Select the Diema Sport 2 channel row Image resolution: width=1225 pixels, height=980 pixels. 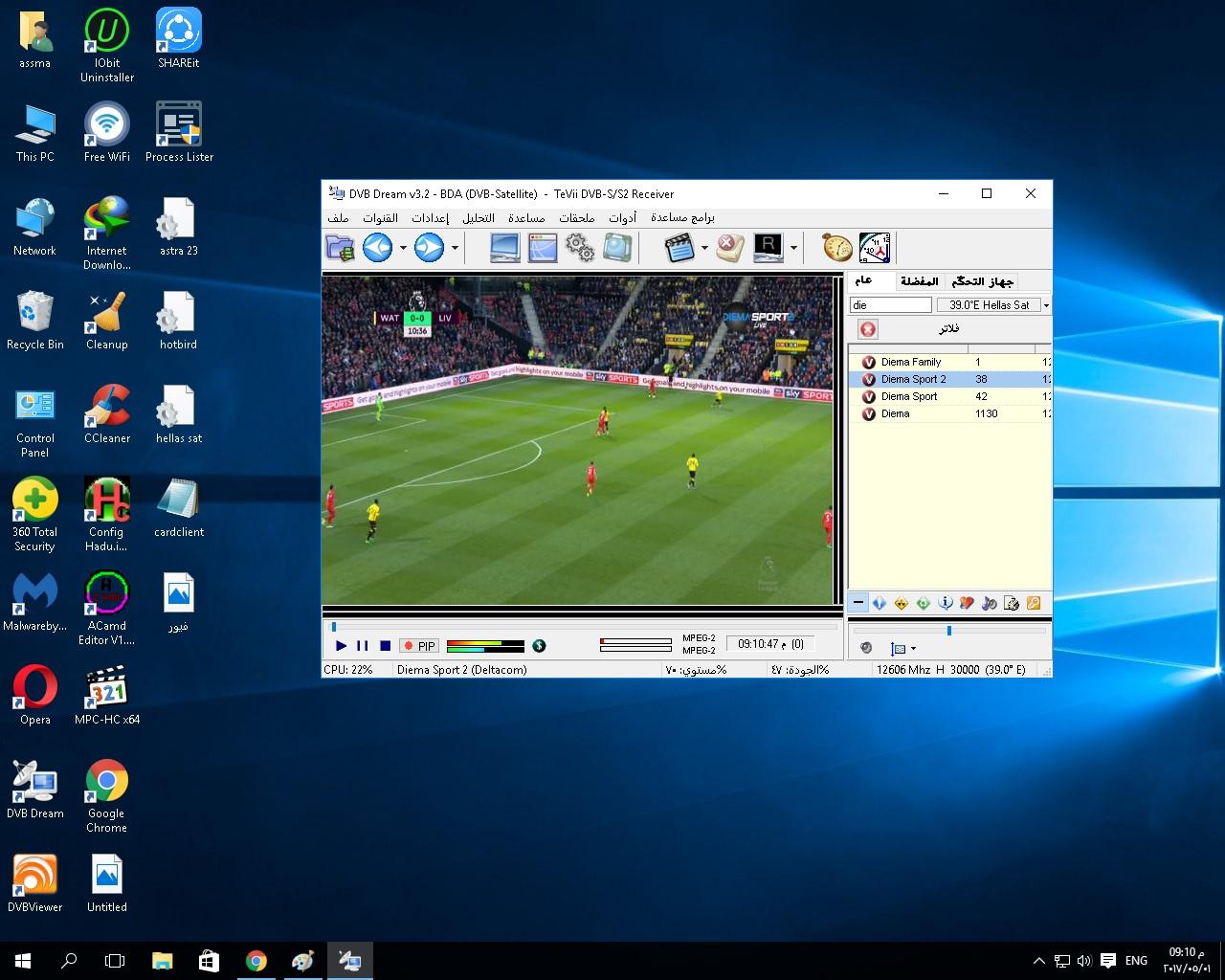coord(949,379)
